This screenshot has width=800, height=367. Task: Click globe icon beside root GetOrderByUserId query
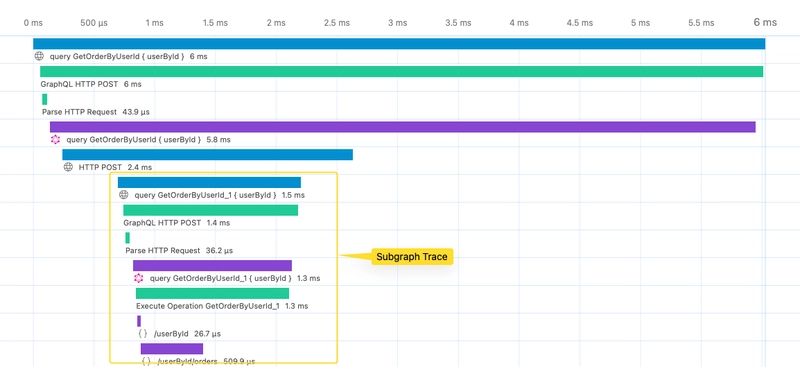pyautogui.click(x=39, y=56)
